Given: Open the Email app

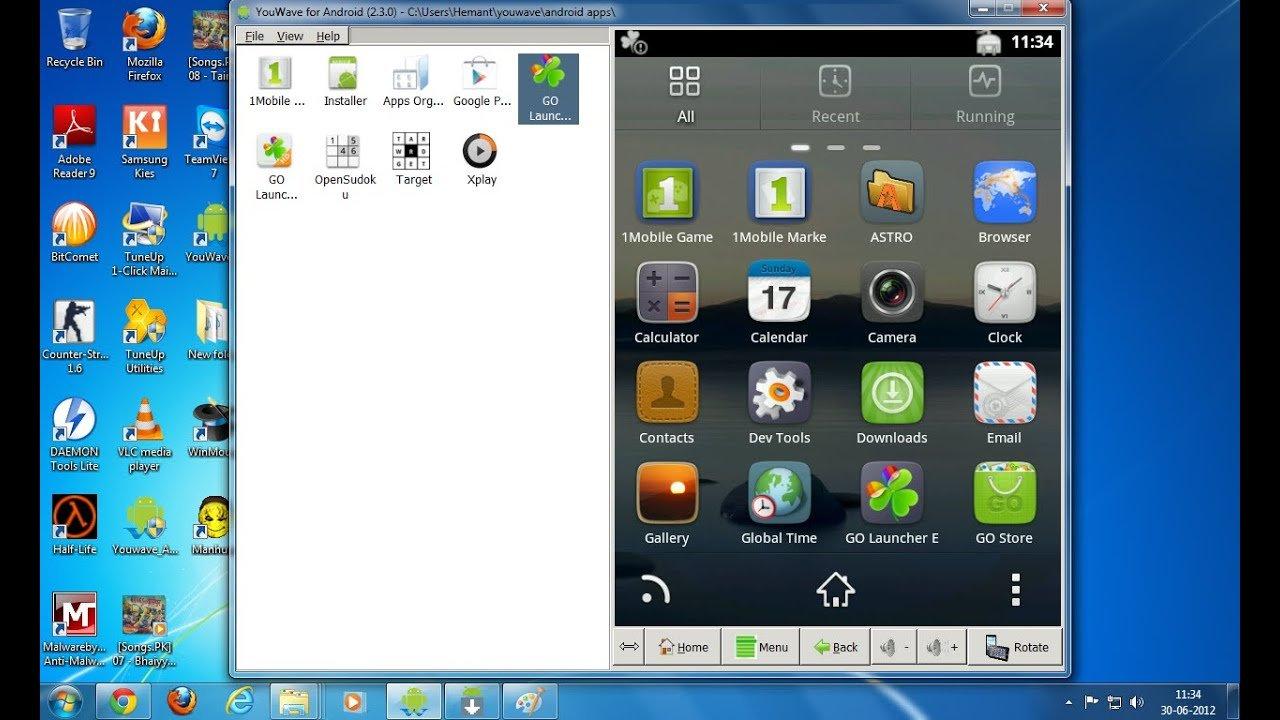Looking at the screenshot, I should pyautogui.click(x=1003, y=393).
